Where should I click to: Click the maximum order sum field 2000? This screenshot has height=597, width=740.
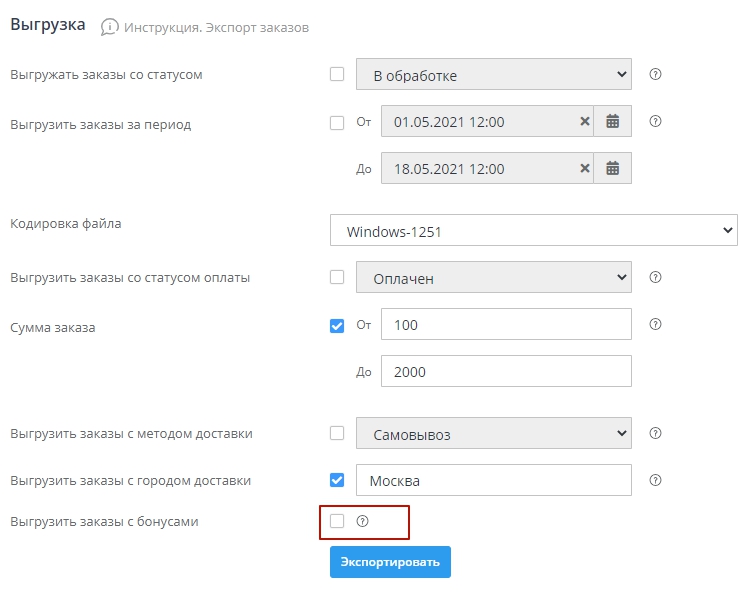click(x=506, y=371)
